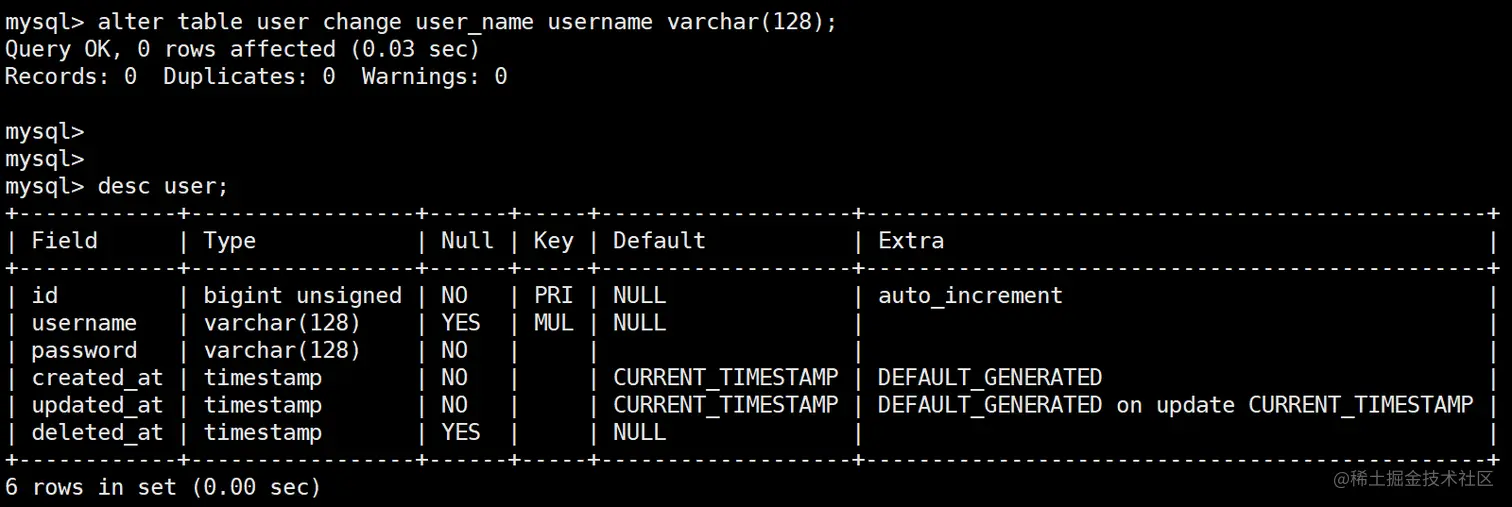Click the 'Null' column header
The width and height of the screenshot is (1512, 507).
coord(467,241)
